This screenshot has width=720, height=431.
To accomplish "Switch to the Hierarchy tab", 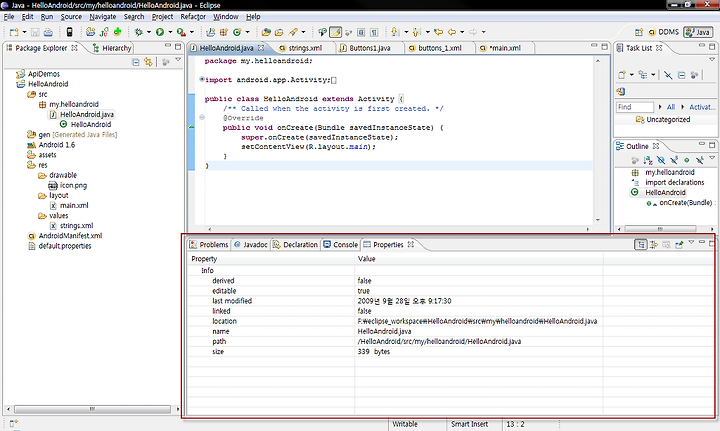I will coord(112,48).
